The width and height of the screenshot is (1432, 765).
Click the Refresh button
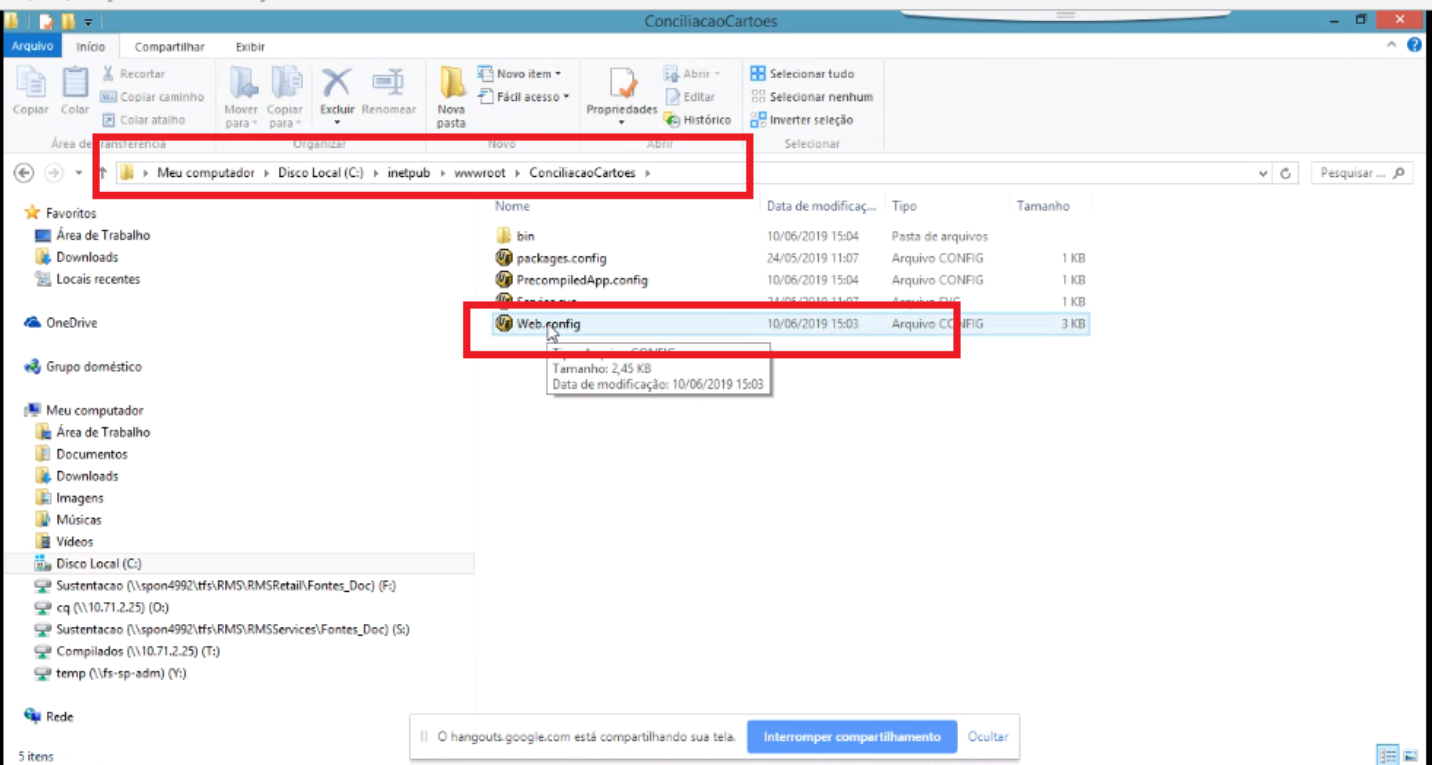[x=1285, y=174]
